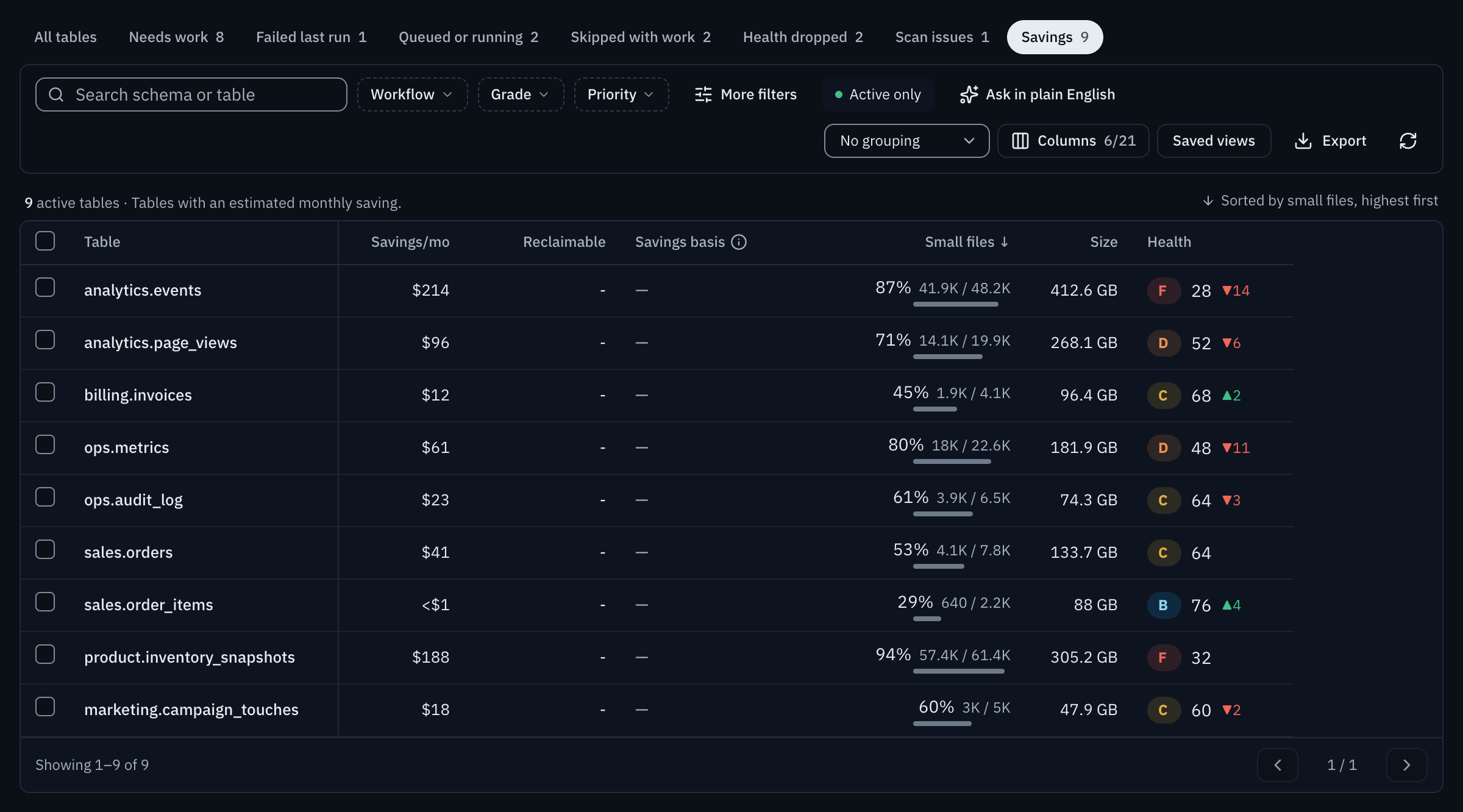Click the F grade badge for product.inventory_snapshots
Viewport: 1463px width, 812px height.
coord(1163,658)
